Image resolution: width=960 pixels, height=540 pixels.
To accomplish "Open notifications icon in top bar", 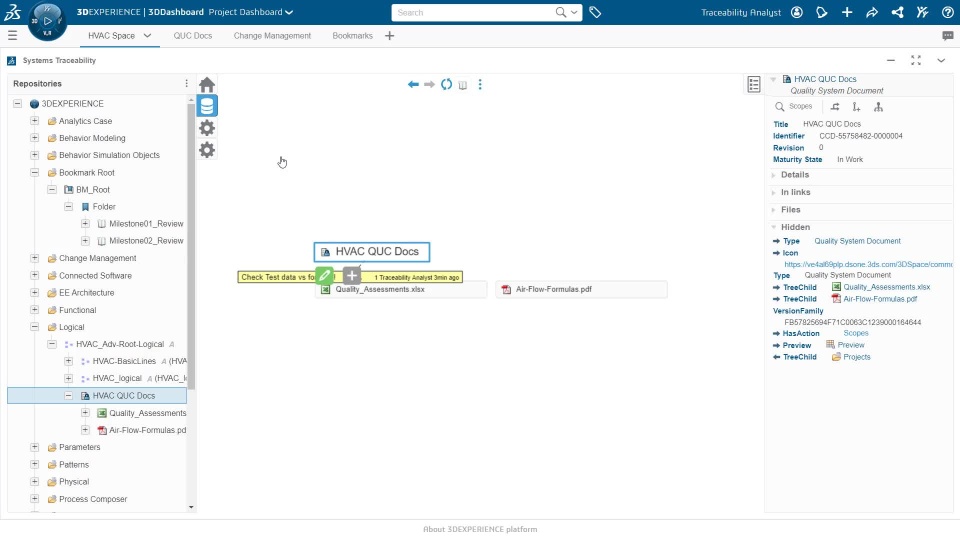I will tap(822, 12).
